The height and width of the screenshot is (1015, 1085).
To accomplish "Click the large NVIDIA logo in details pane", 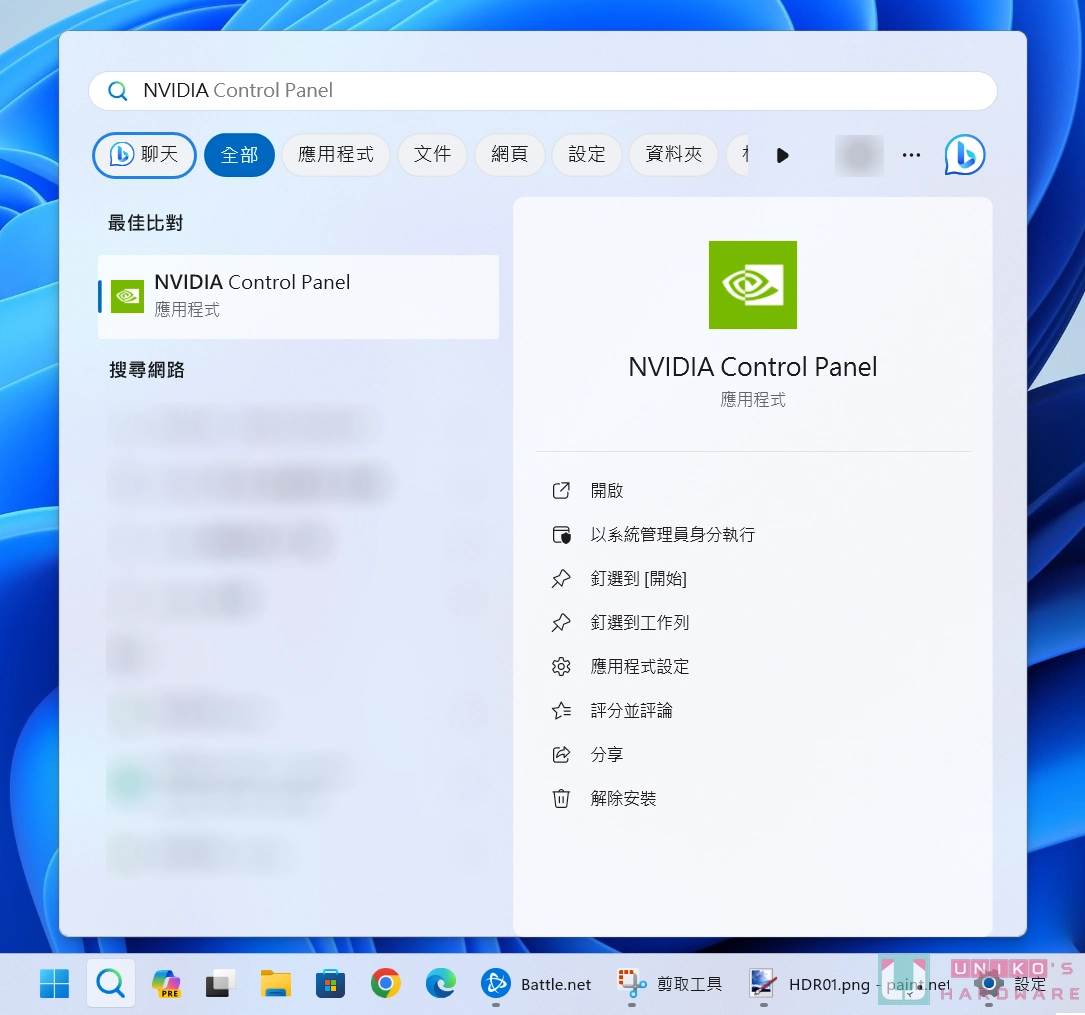I will pyautogui.click(x=752, y=284).
